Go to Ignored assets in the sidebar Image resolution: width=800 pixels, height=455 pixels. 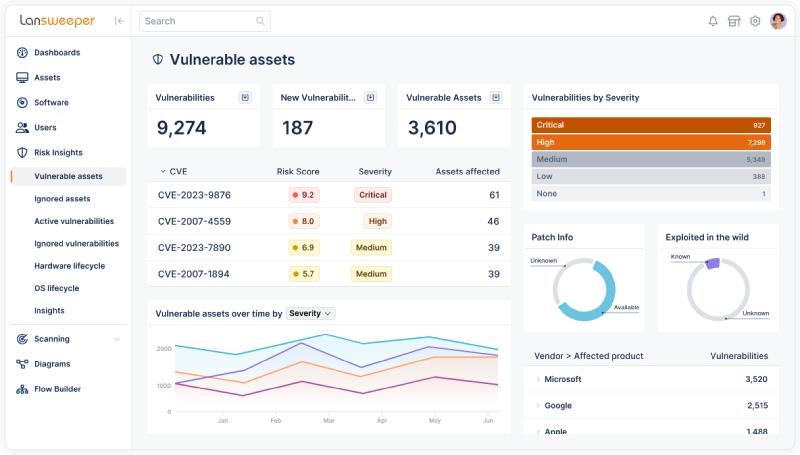click(62, 199)
